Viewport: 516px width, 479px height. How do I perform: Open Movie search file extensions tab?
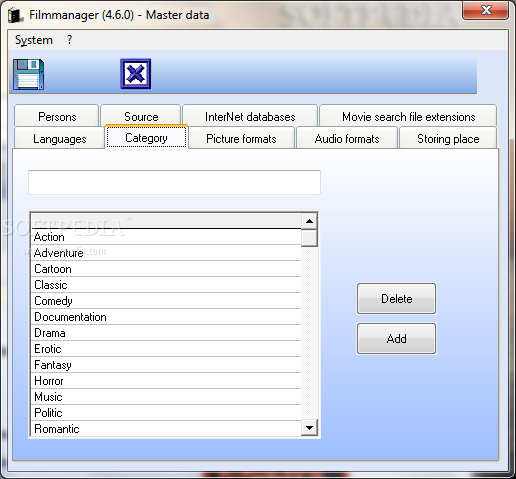click(408, 116)
